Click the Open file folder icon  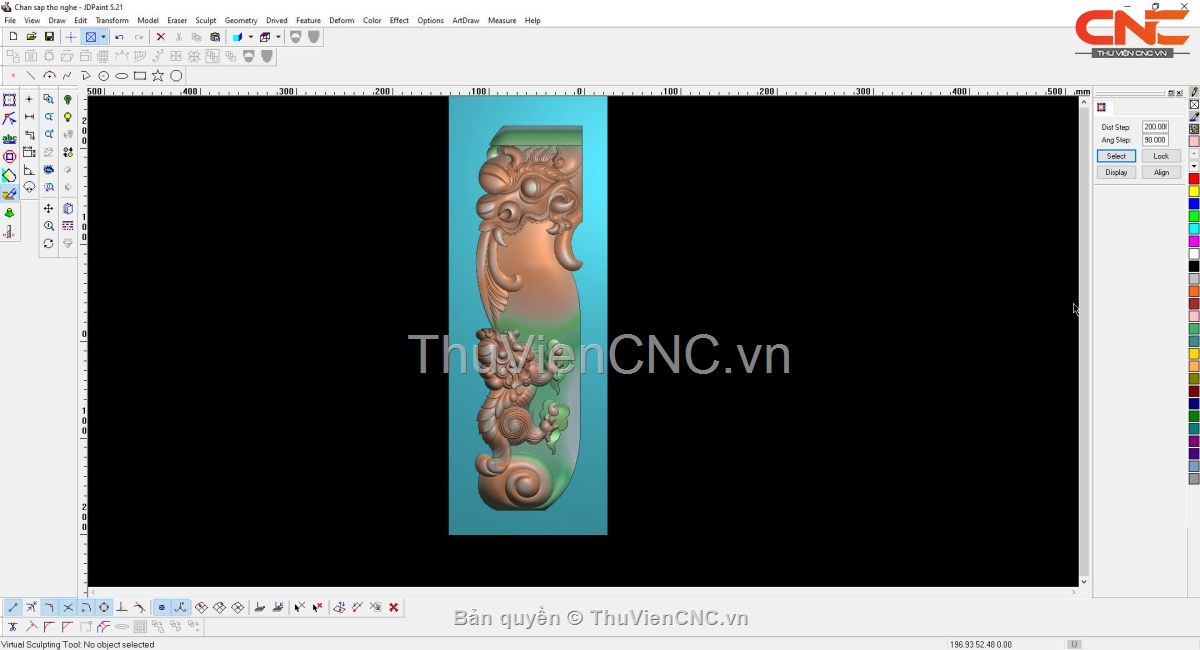pyautogui.click(x=31, y=37)
